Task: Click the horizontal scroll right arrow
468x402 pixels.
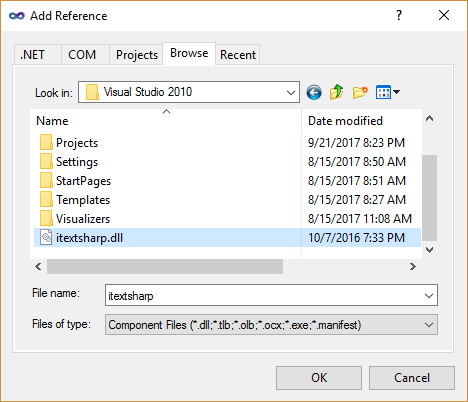Action: [413, 266]
